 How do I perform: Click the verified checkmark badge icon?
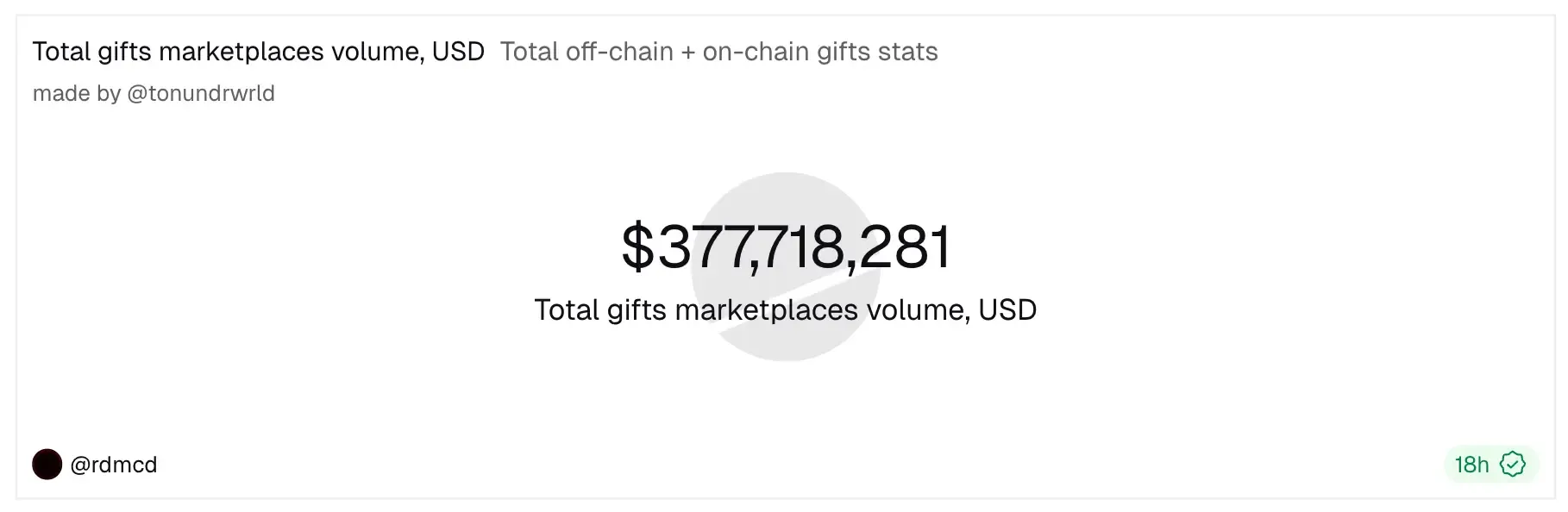1514,465
